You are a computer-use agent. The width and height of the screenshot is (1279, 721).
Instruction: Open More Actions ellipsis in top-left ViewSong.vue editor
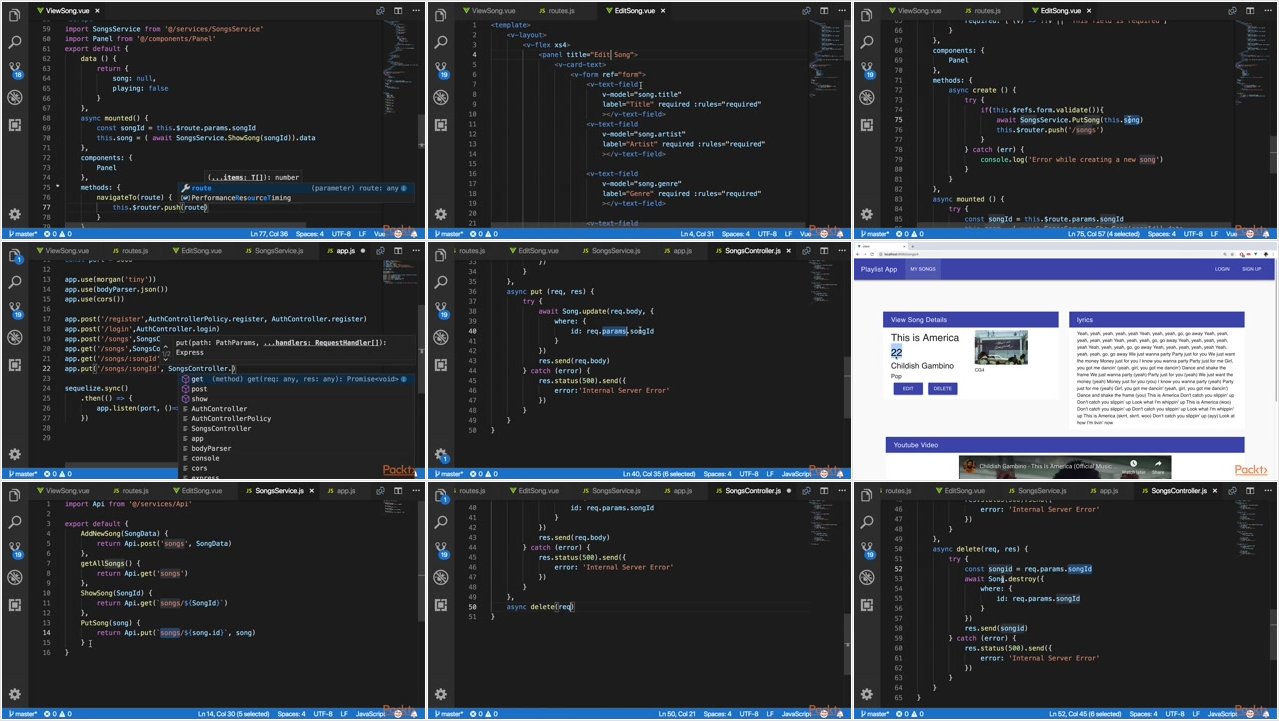417,10
